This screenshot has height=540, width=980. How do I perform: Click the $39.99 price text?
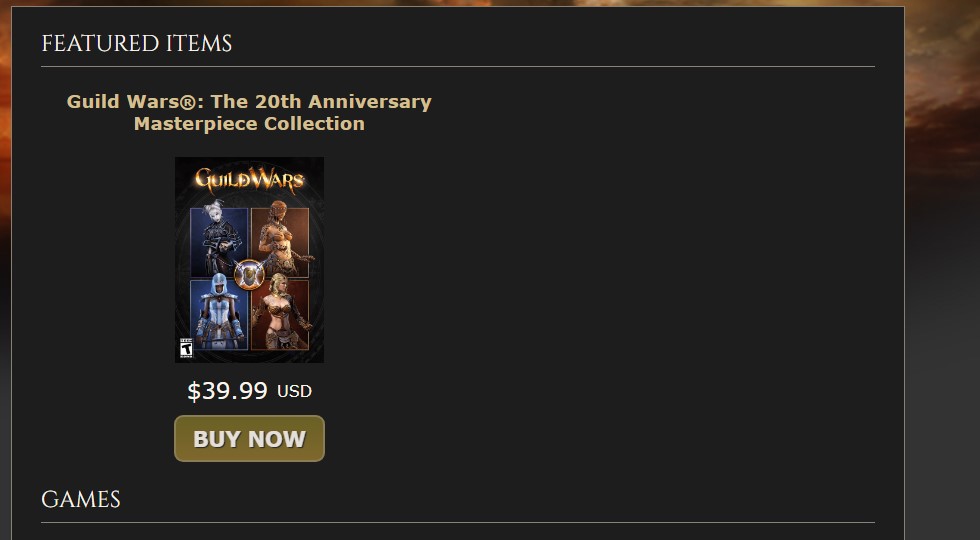[228, 391]
